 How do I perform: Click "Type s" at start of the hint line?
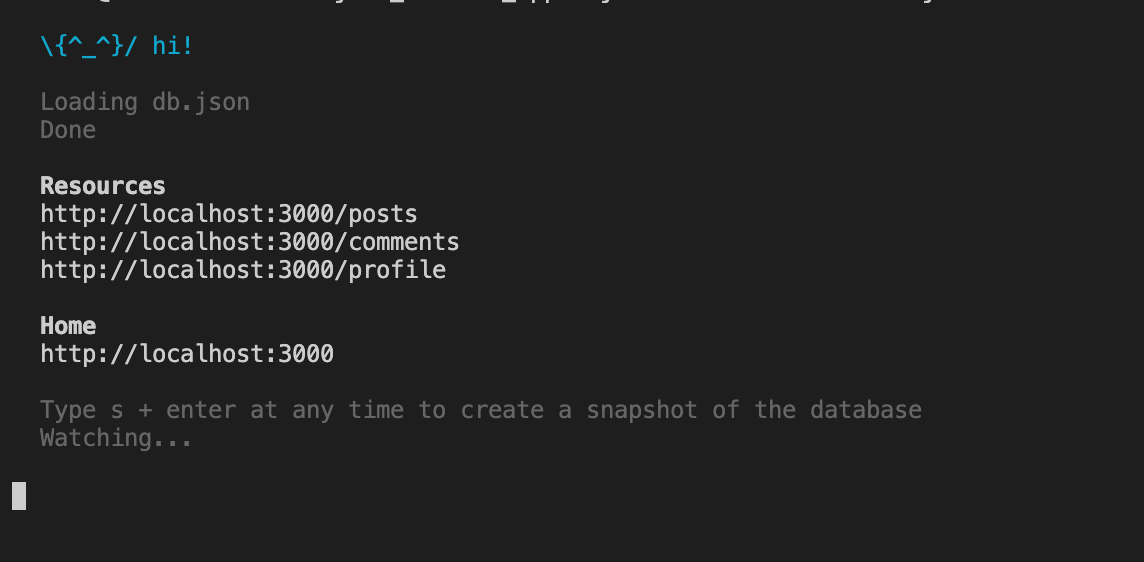[x=82, y=410]
